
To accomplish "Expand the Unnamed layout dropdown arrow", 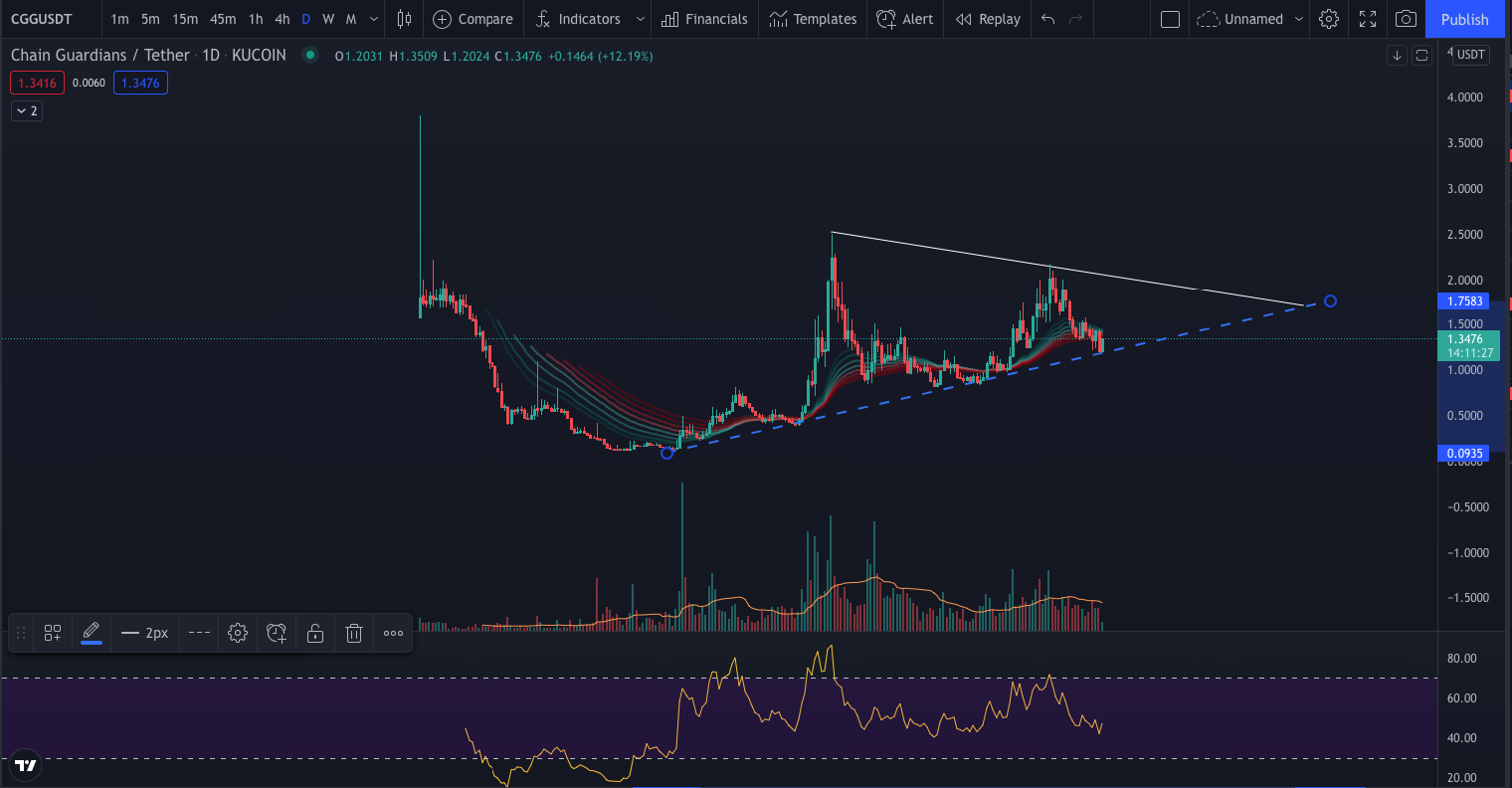I will [1298, 19].
